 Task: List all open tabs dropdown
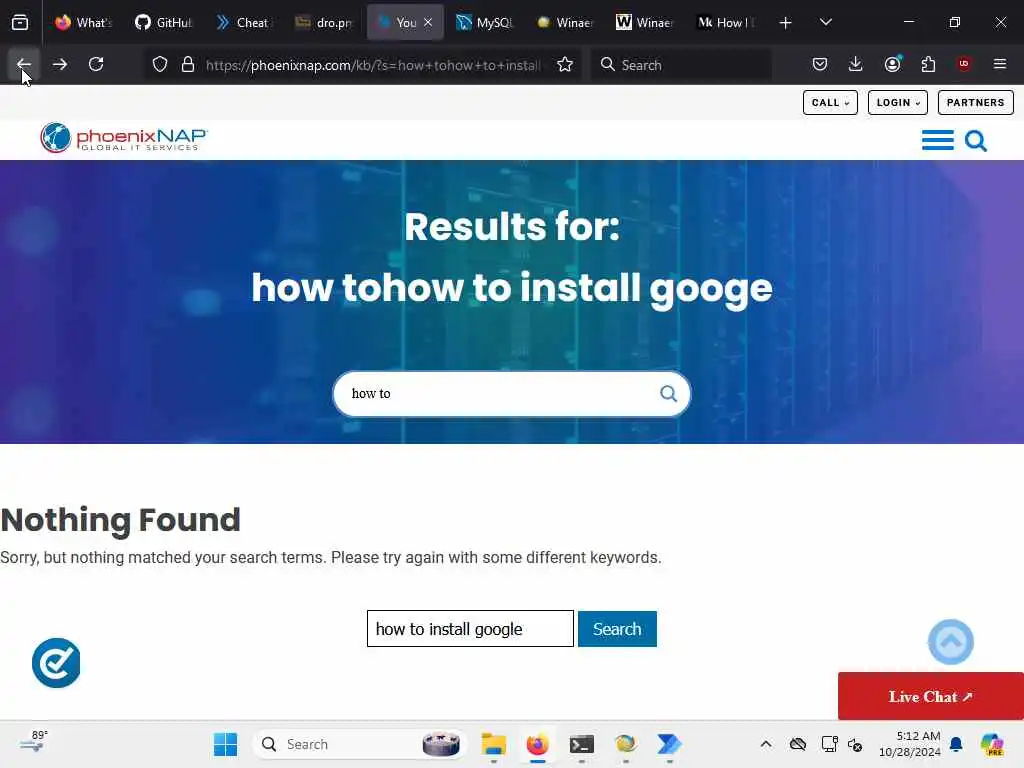click(825, 22)
